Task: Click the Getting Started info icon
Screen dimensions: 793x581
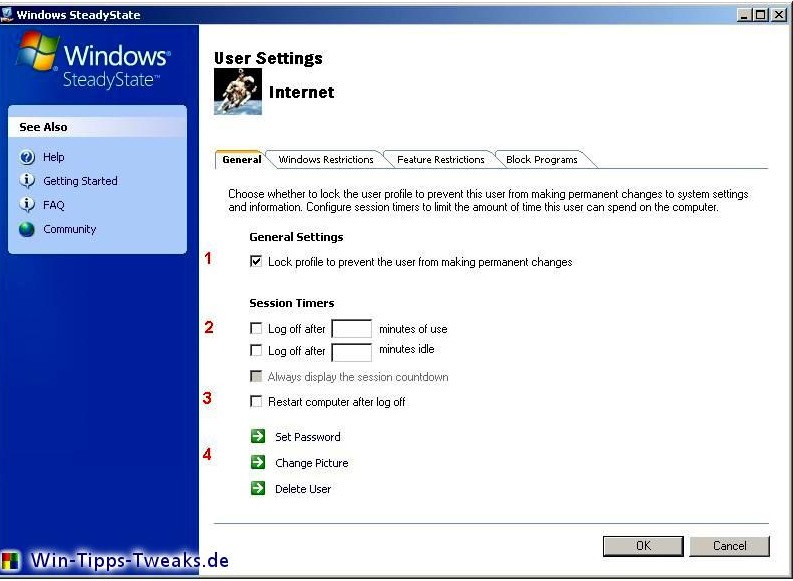Action: tap(27, 181)
